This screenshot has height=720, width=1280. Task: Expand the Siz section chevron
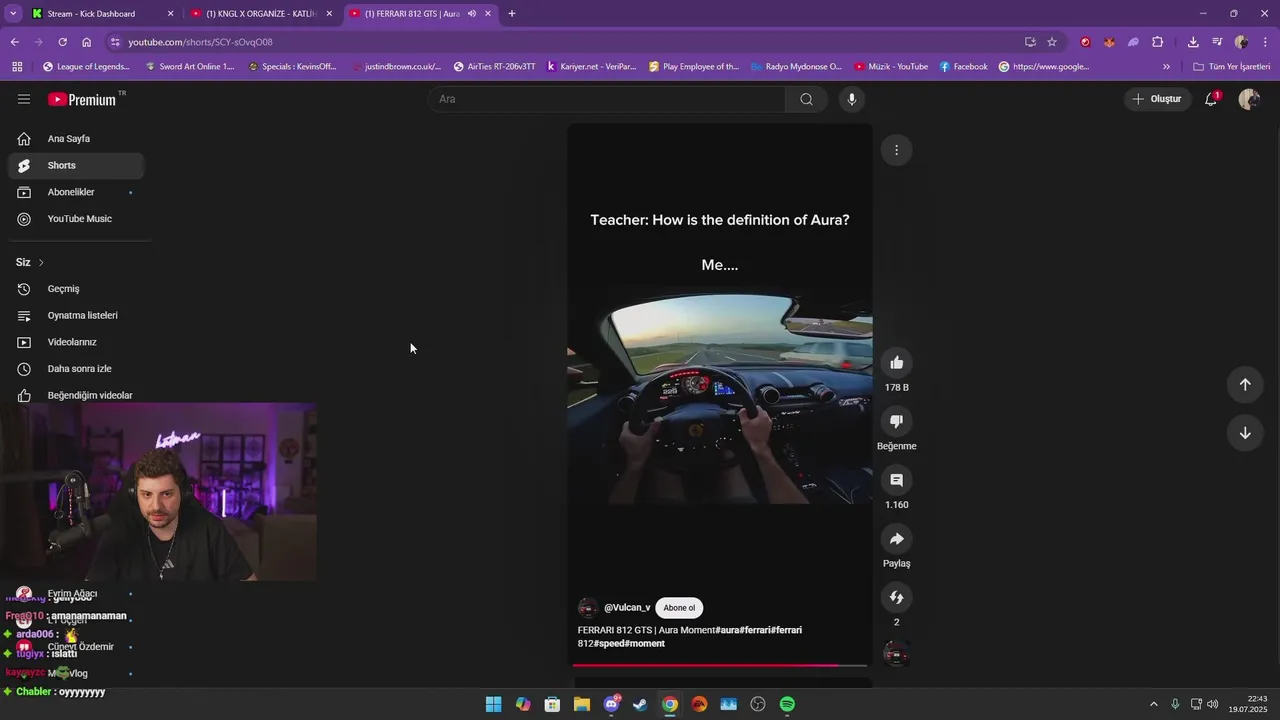(x=41, y=263)
